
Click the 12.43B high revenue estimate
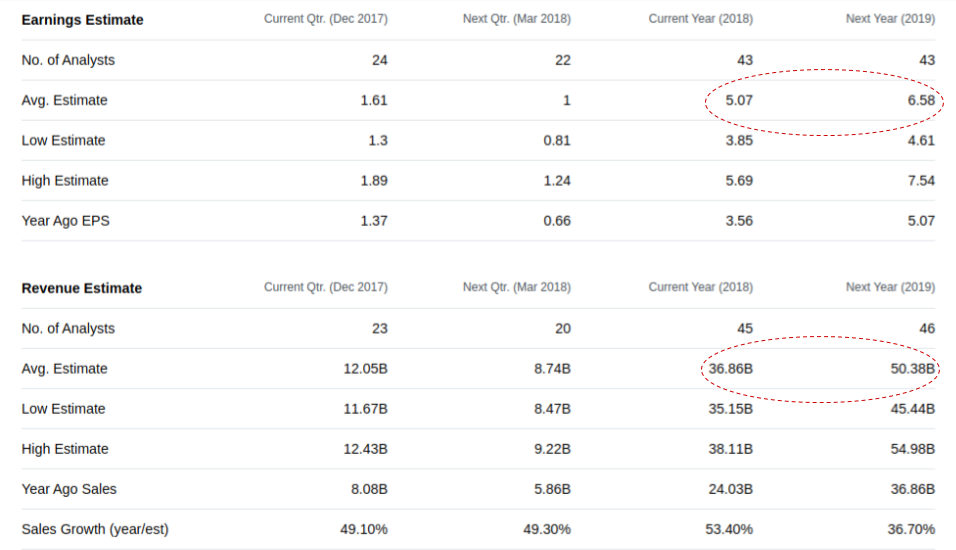click(x=365, y=449)
